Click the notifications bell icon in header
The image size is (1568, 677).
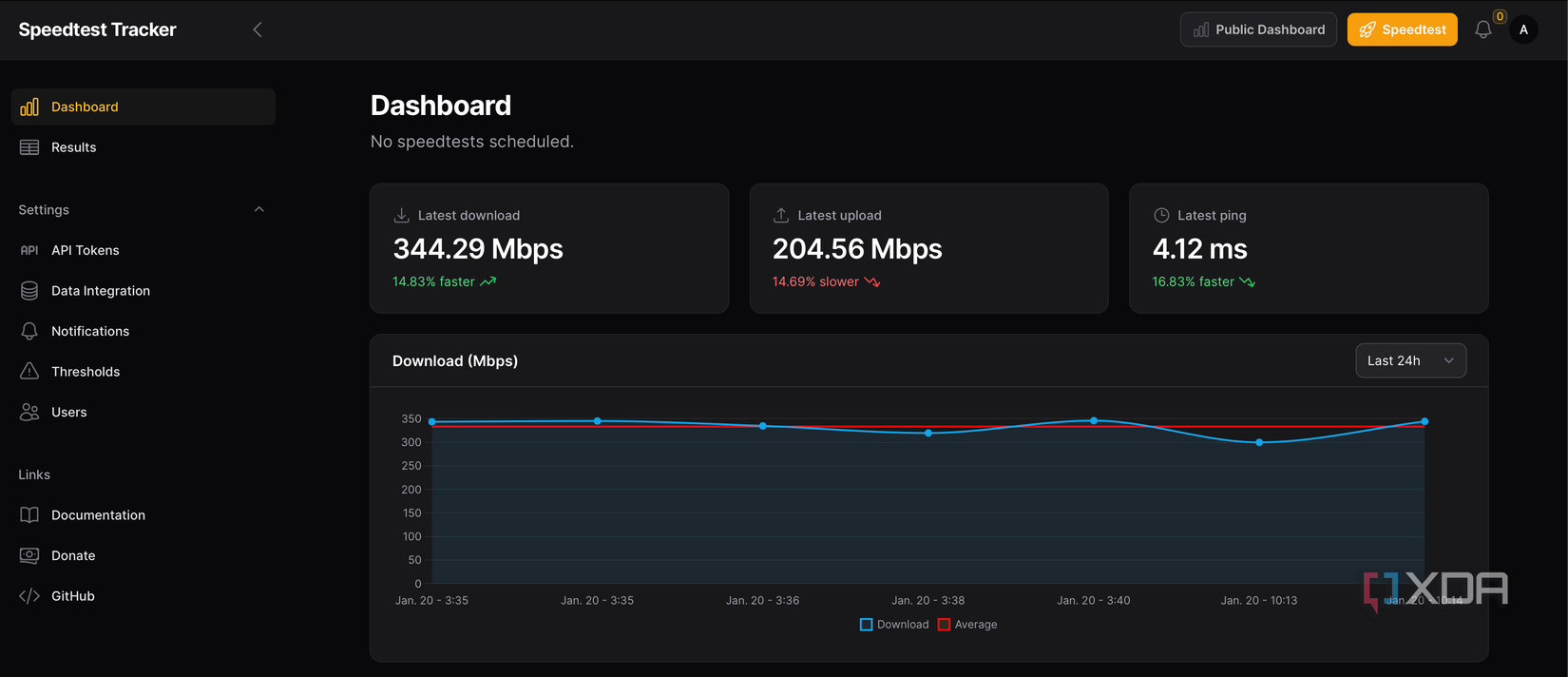click(x=1482, y=30)
